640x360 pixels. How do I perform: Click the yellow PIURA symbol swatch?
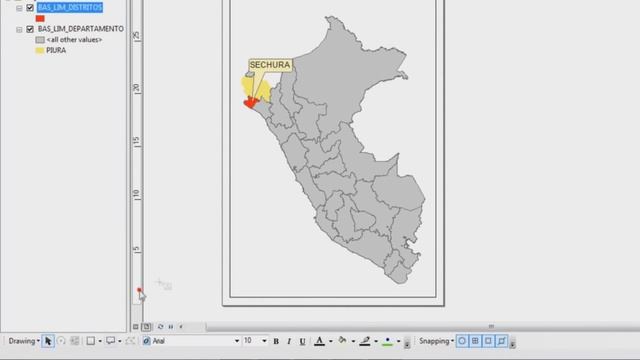pos(40,51)
